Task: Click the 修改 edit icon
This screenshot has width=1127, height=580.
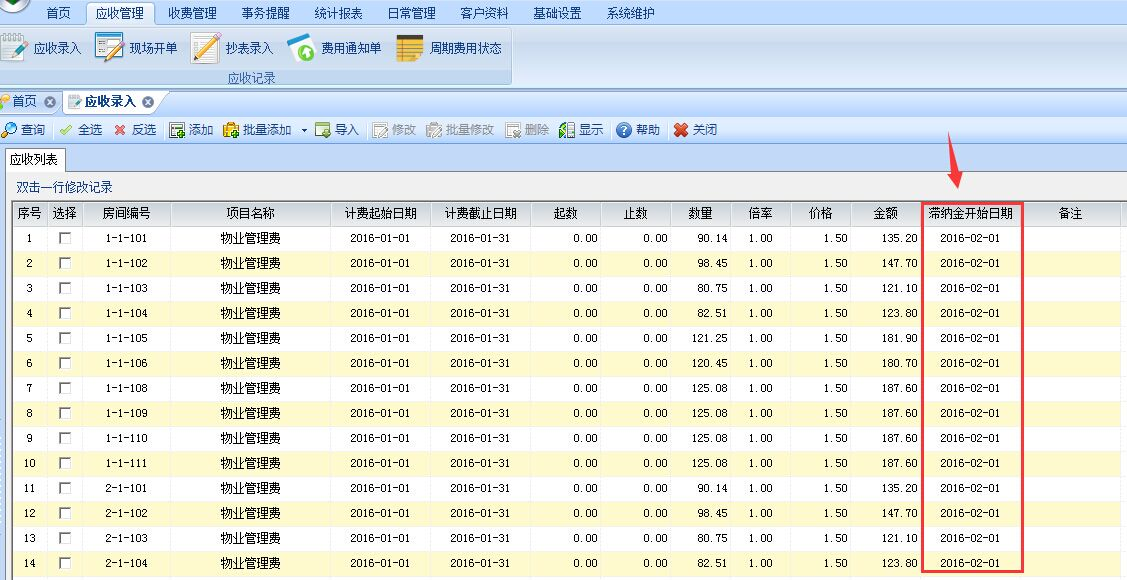Action: click(x=380, y=130)
